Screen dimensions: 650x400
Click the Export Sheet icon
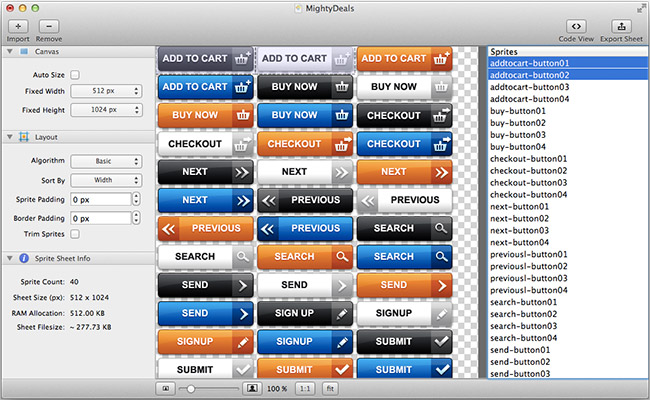tap(621, 25)
